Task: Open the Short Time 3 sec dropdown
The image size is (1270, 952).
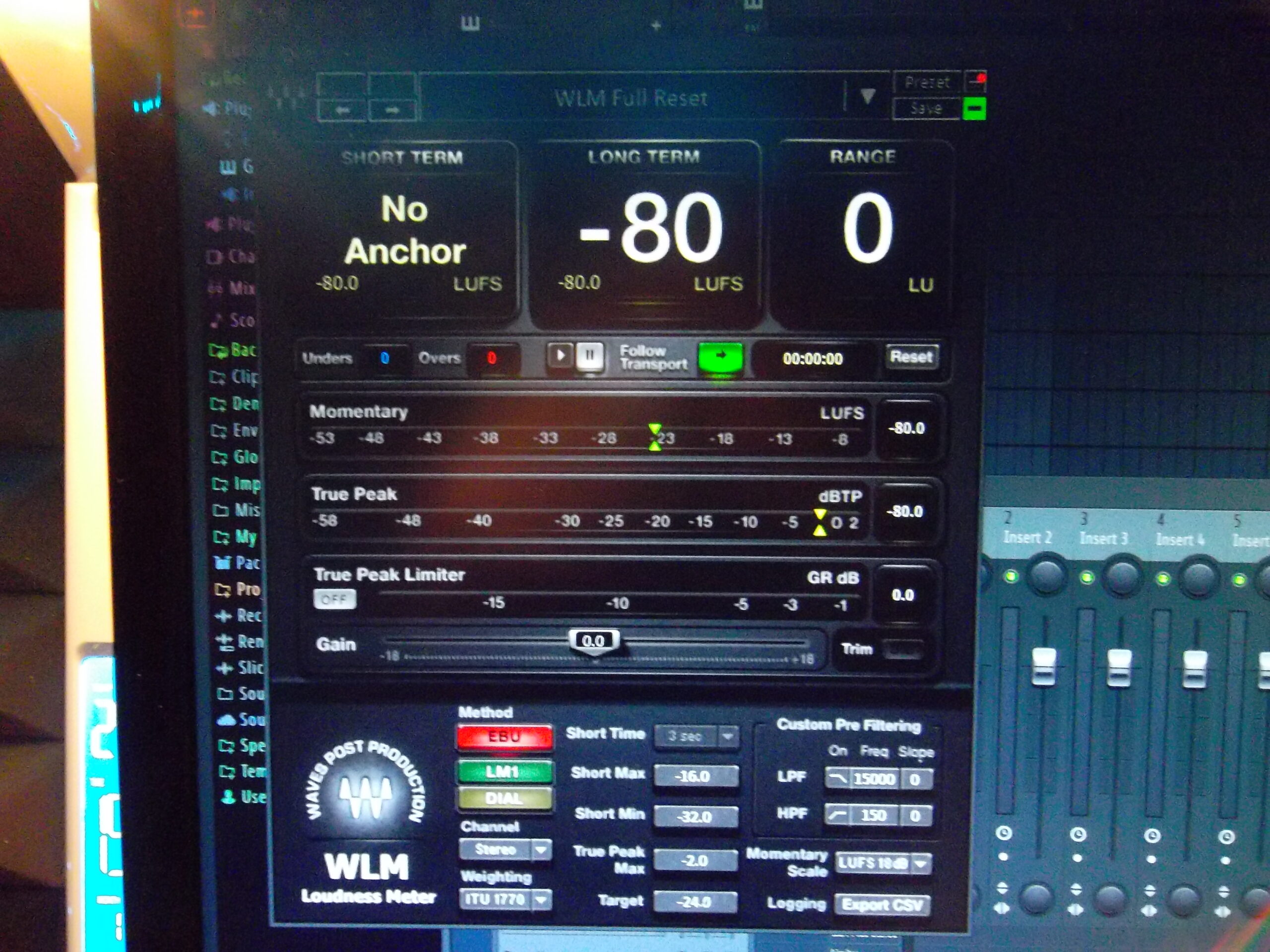Action: pyautogui.click(x=696, y=736)
